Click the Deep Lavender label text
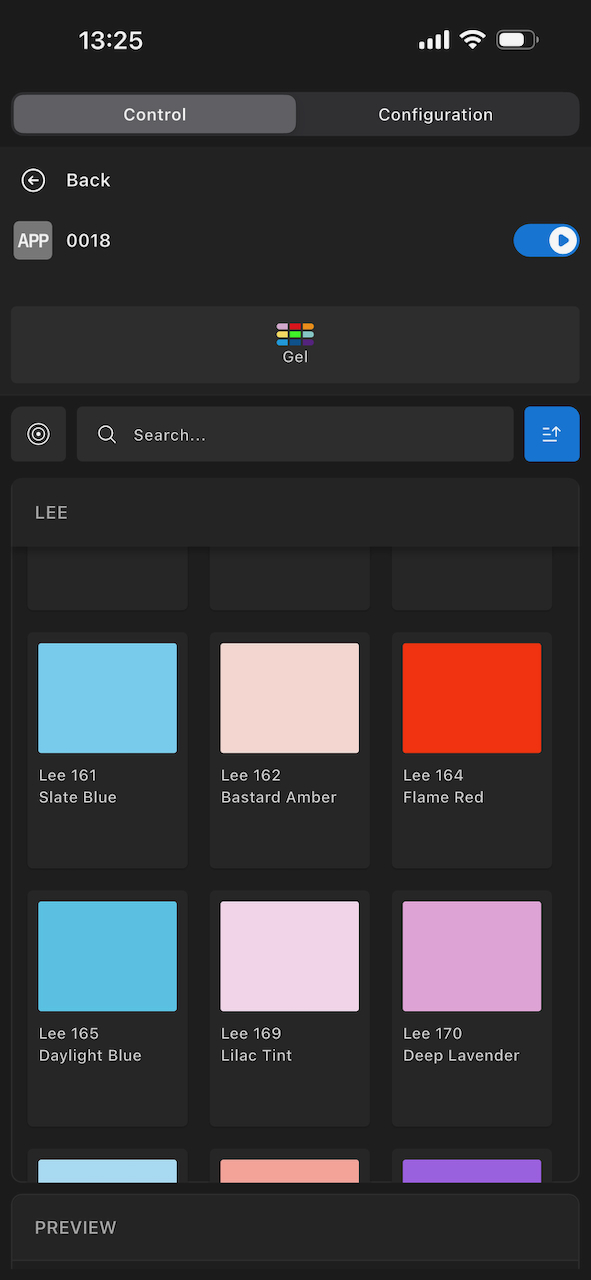 (x=462, y=1055)
